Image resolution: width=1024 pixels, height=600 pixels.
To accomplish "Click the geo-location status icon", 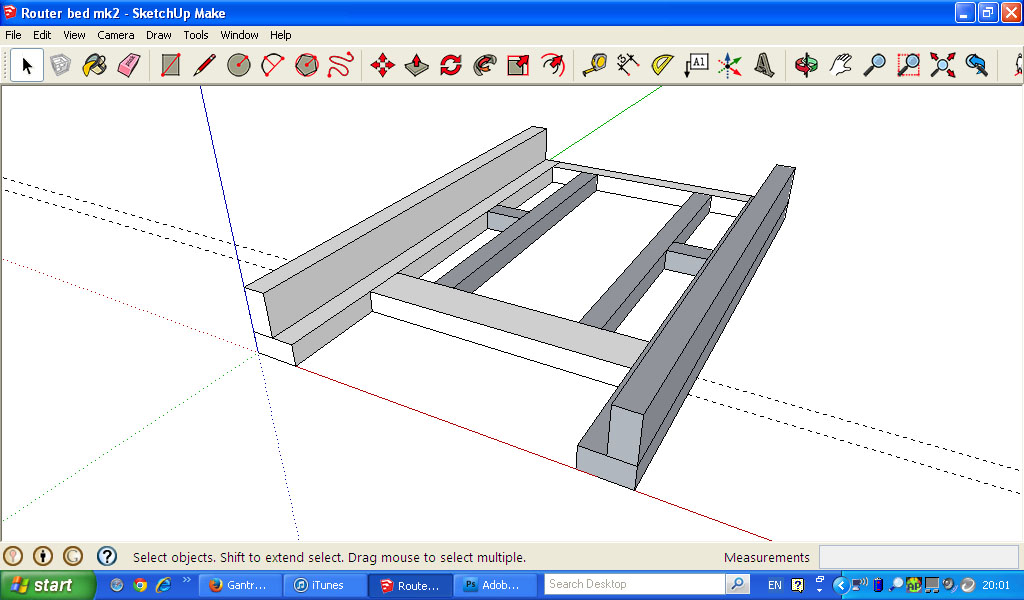I will click(x=13, y=556).
